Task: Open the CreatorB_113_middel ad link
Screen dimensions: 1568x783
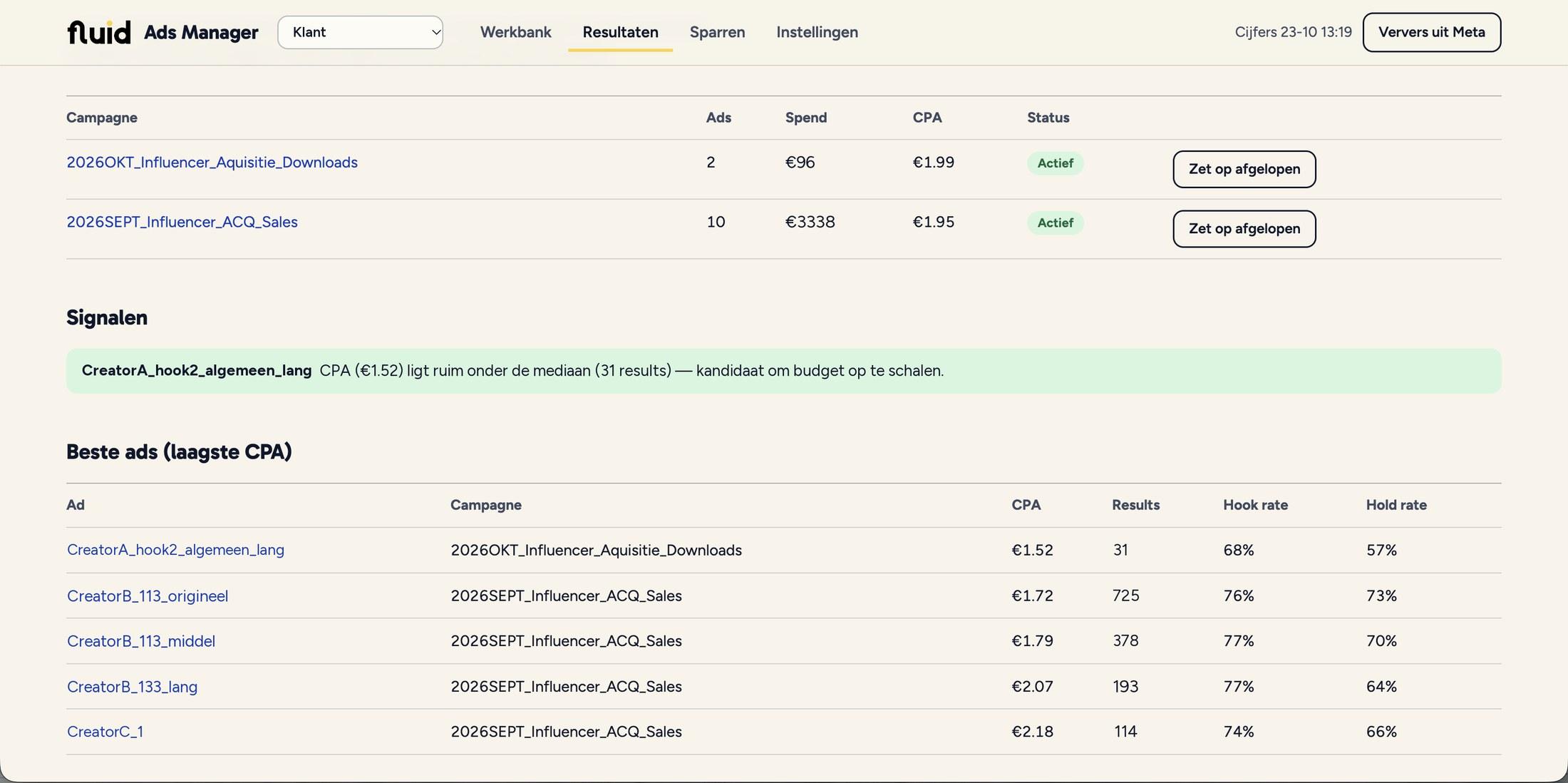Action: point(141,641)
